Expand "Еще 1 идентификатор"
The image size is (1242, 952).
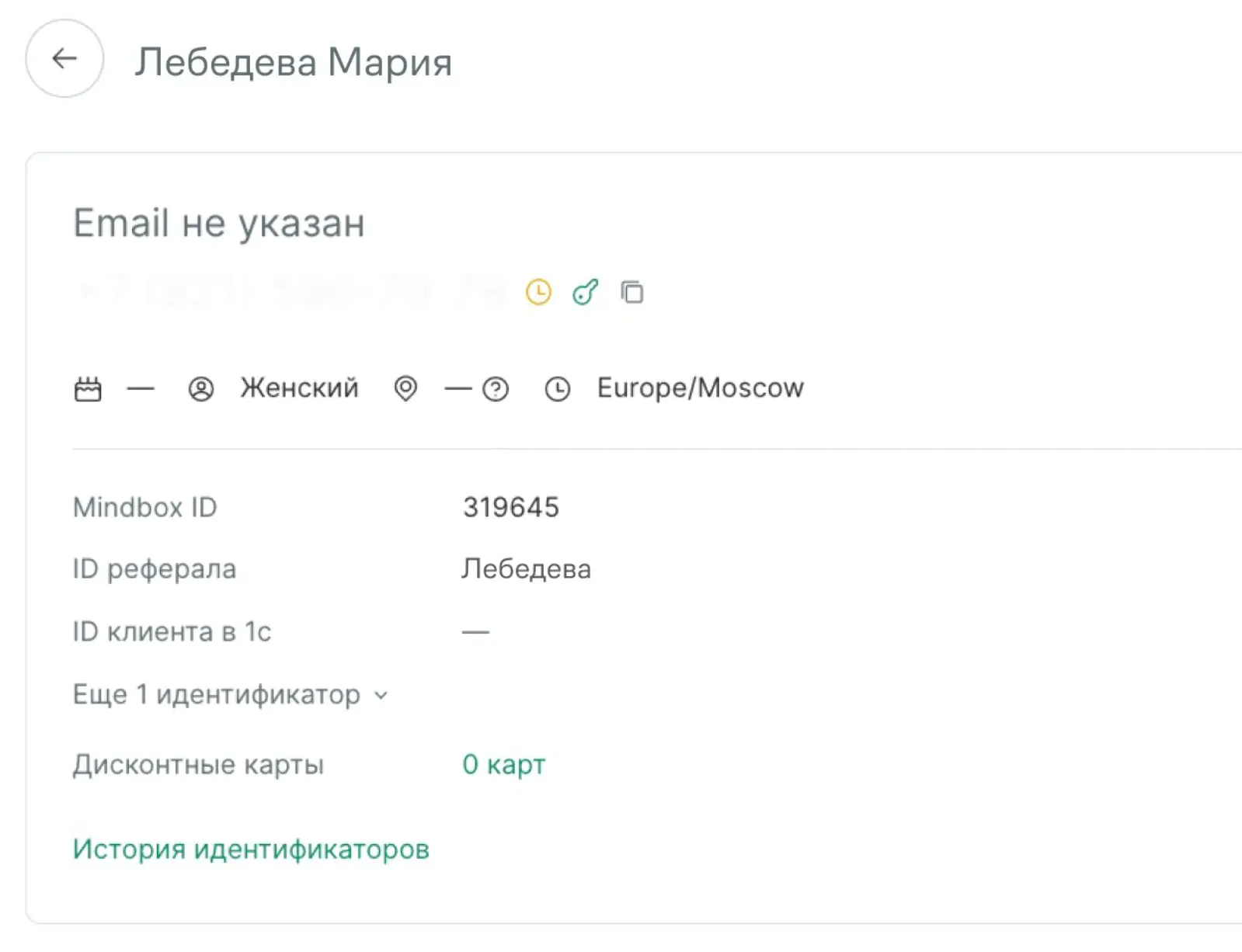(231, 694)
